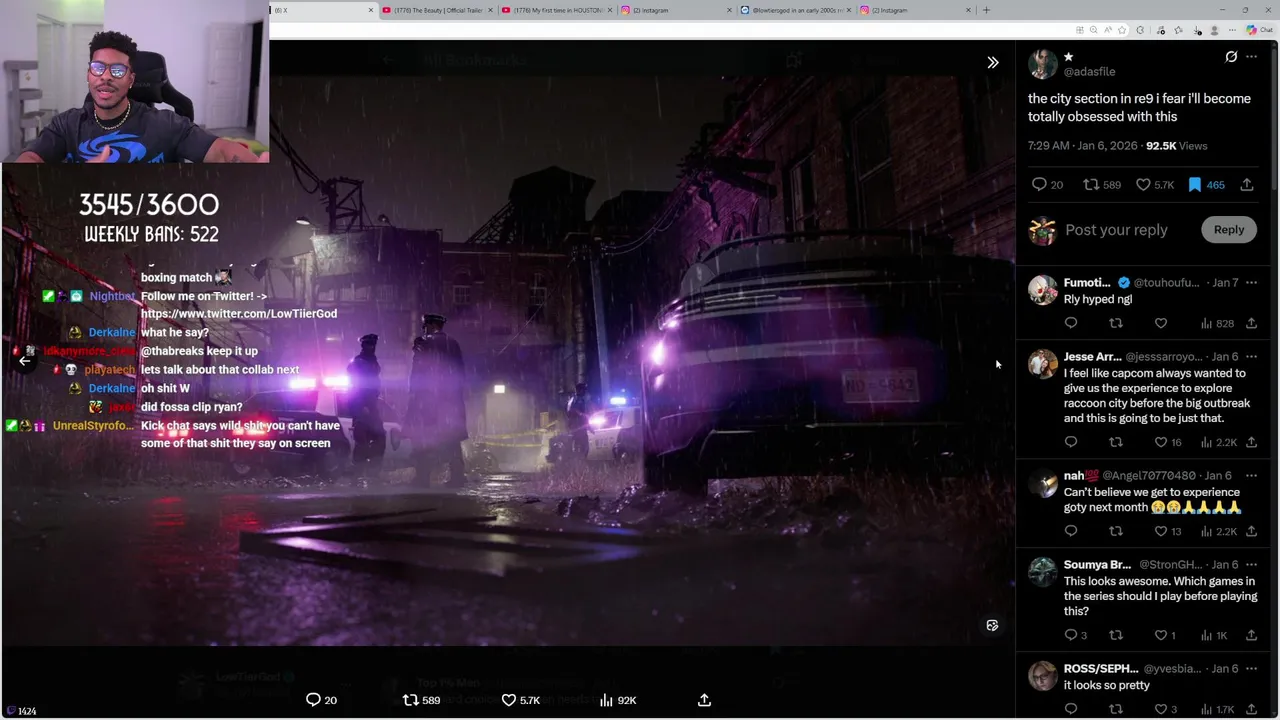This screenshot has height=720, width=1280.
Task: Collapse the side panel with double-chevron icon
Action: click(993, 62)
